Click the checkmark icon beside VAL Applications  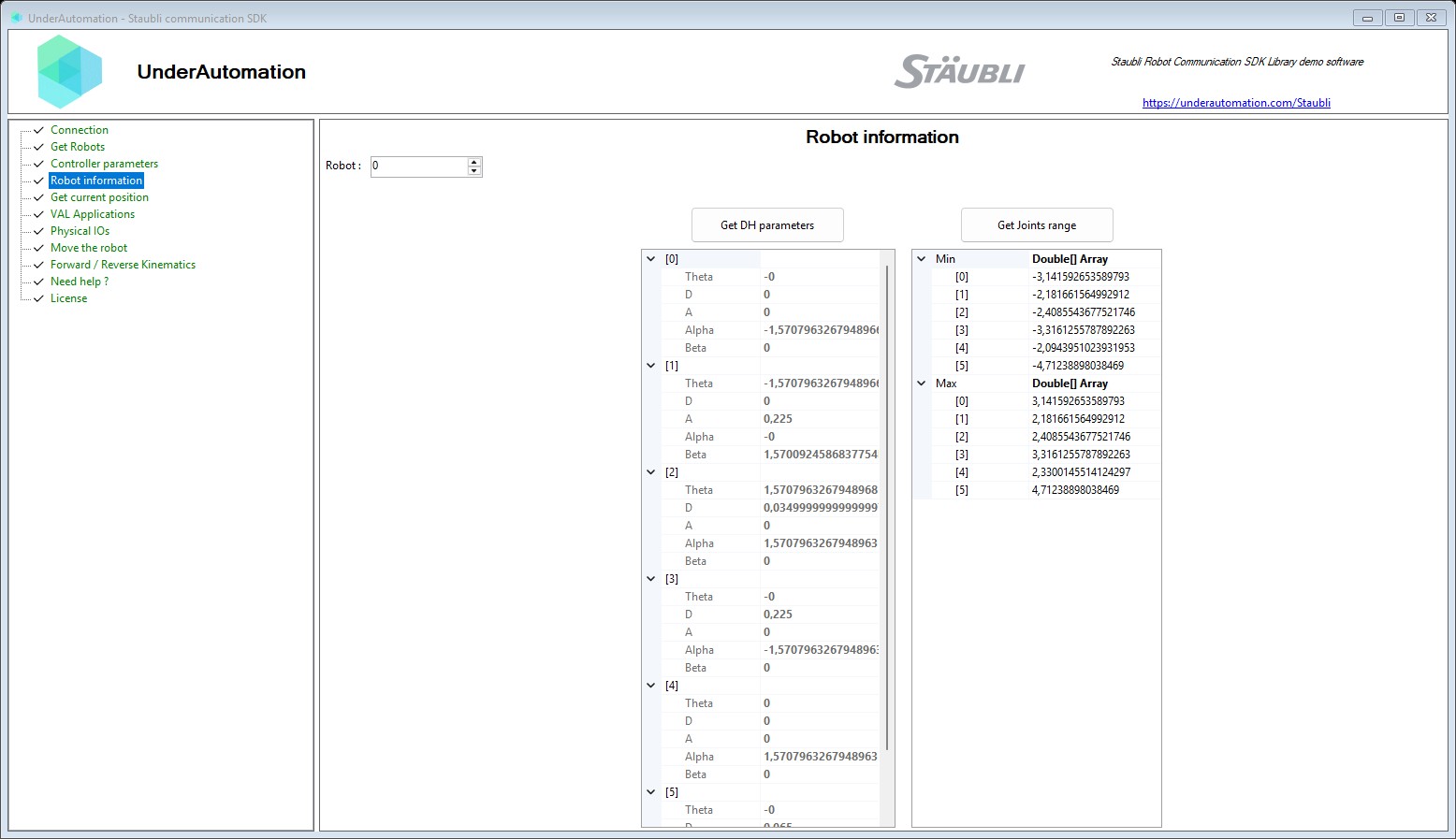pos(38,214)
